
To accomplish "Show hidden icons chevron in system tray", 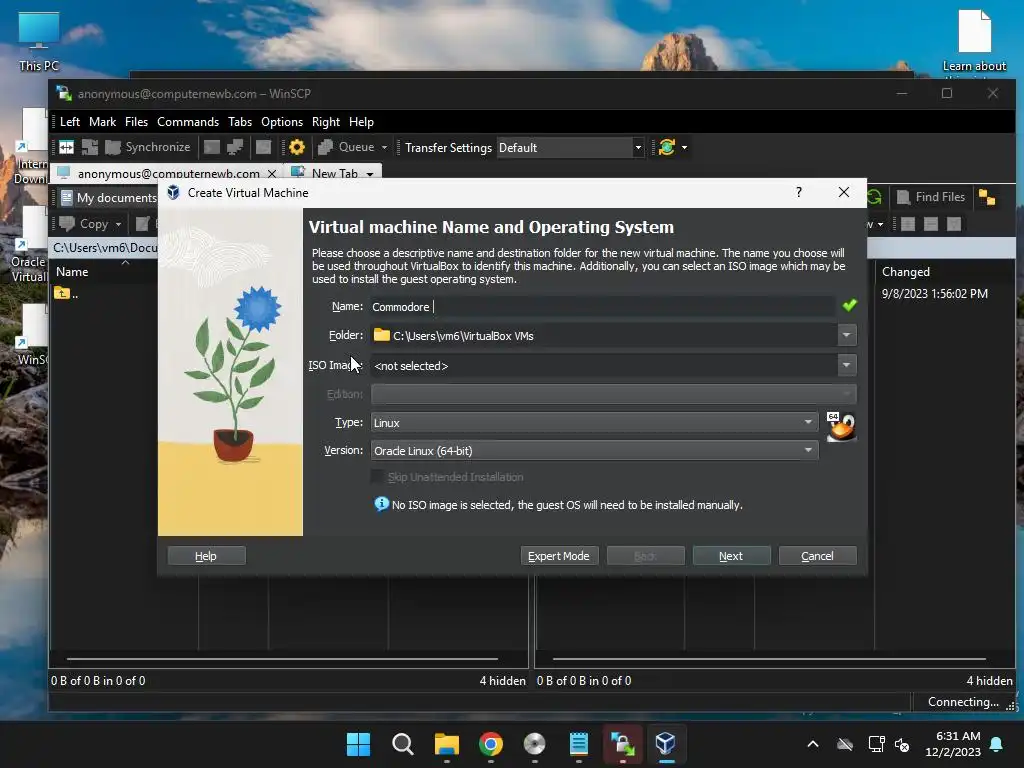I will coord(812,744).
